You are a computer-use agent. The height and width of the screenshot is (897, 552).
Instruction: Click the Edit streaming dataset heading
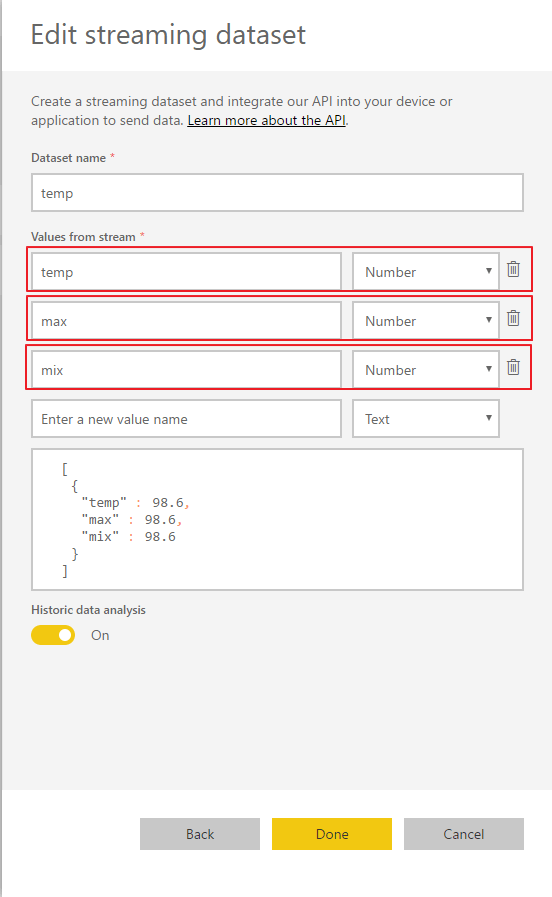click(168, 35)
